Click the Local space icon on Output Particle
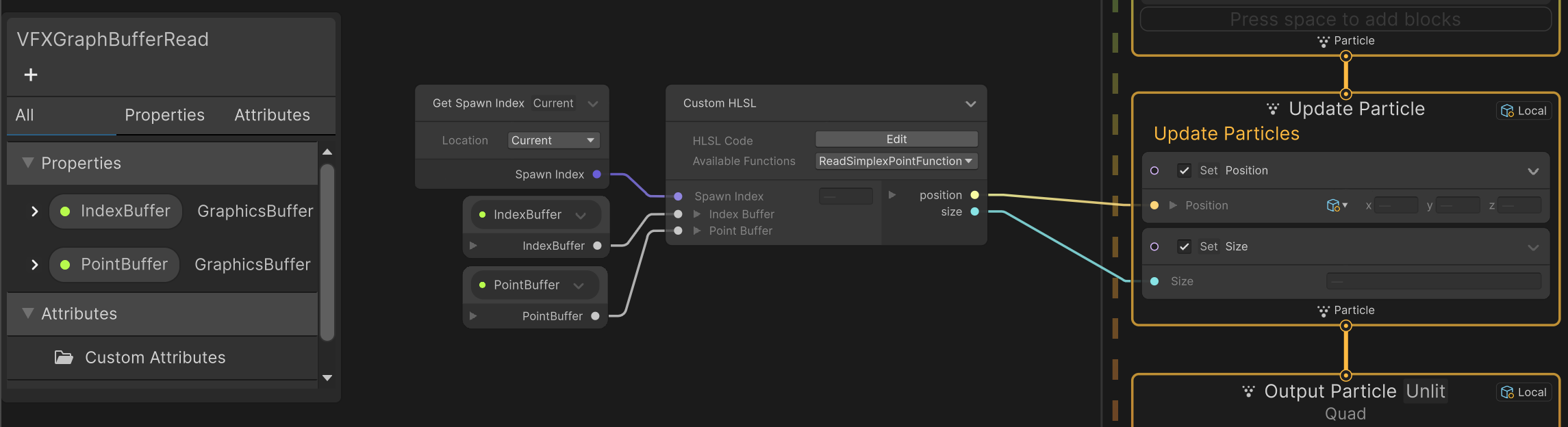 pos(1507,392)
